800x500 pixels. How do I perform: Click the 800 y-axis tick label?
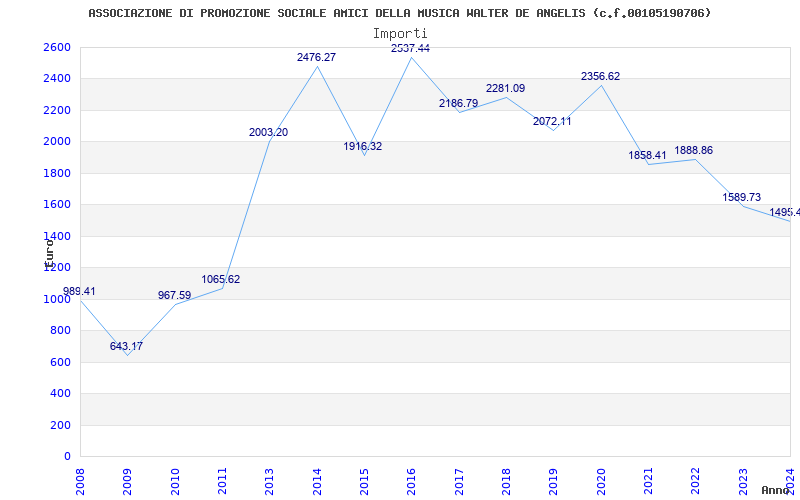(x=60, y=331)
